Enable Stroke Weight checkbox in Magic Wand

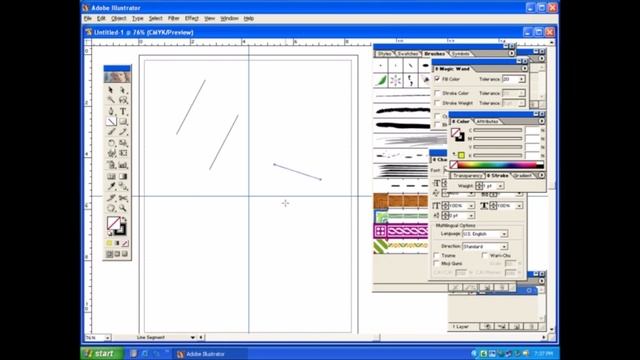pyautogui.click(x=437, y=103)
